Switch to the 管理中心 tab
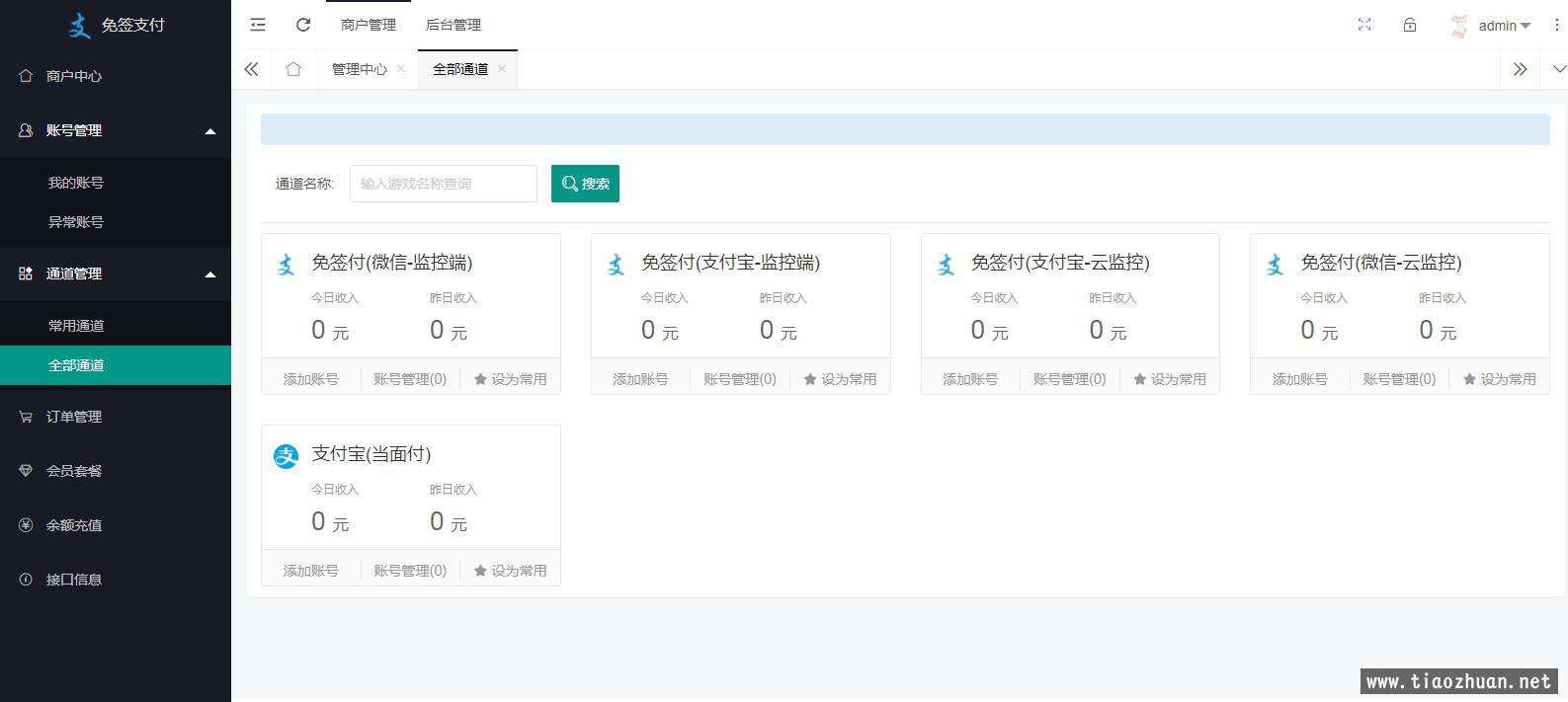Image resolution: width=1568 pixels, height=702 pixels. tap(359, 69)
